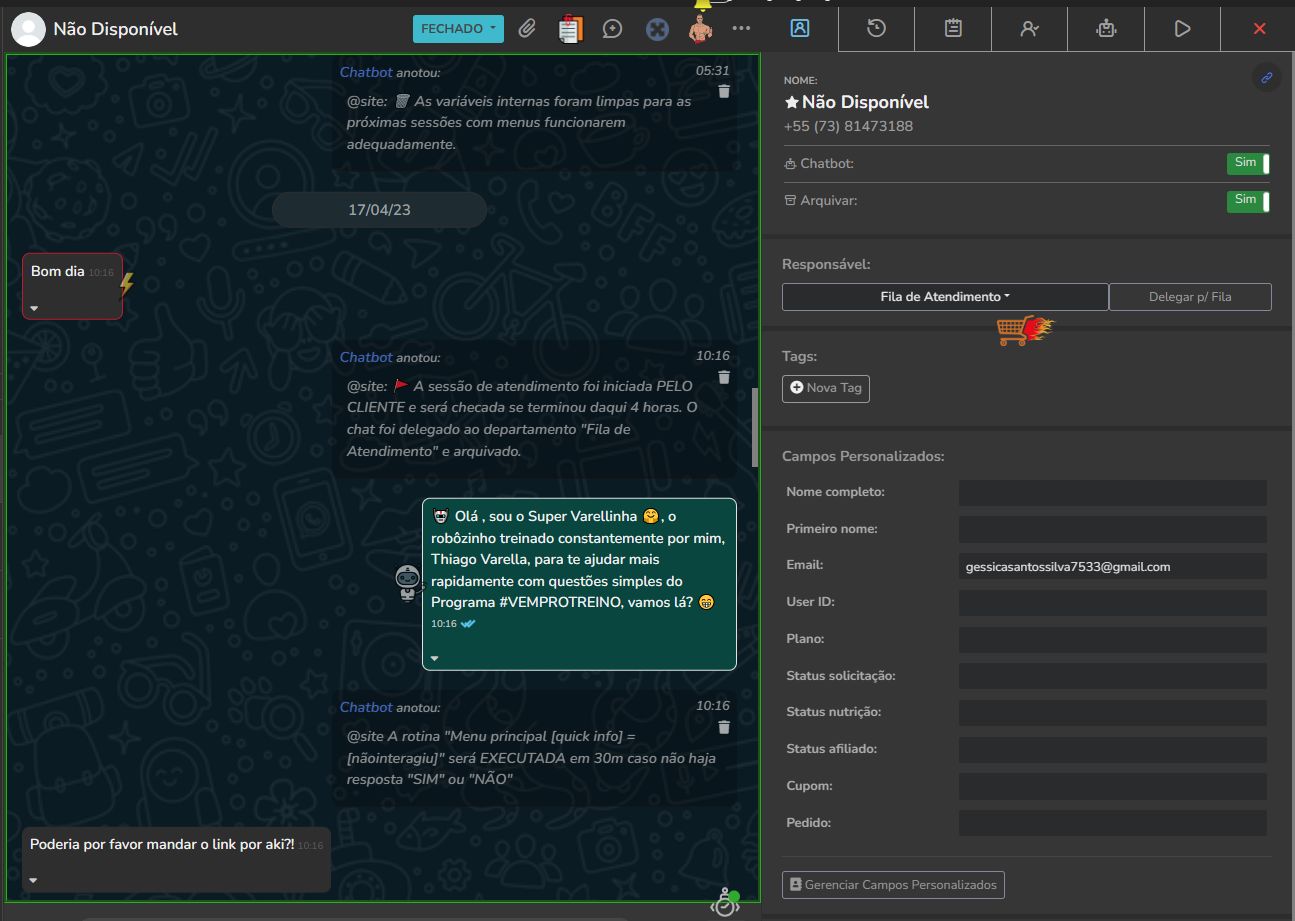
Task: Open the FECHADO status dropdown
Action: [x=458, y=29]
